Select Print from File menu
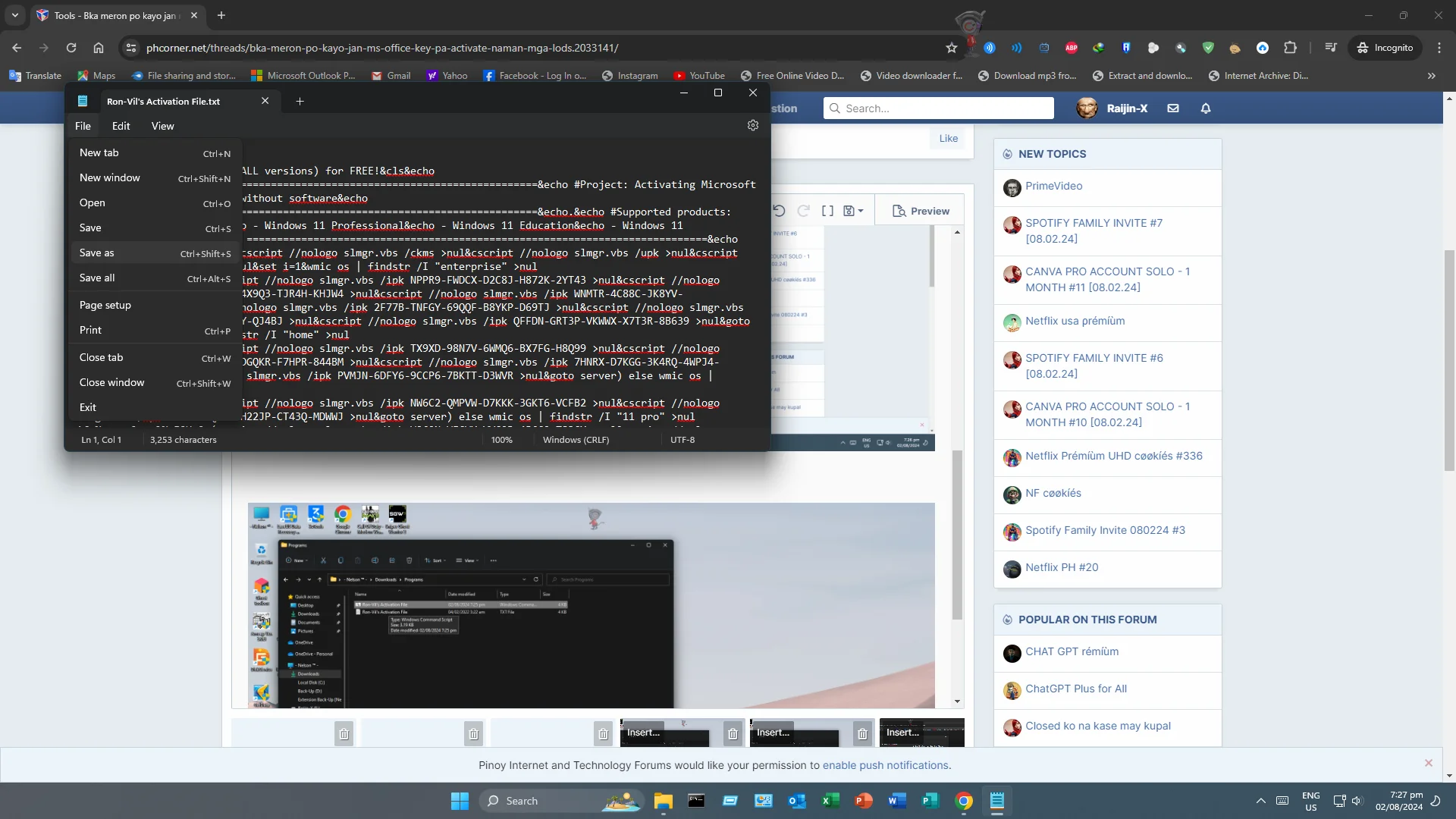The image size is (1456, 819). (155, 331)
